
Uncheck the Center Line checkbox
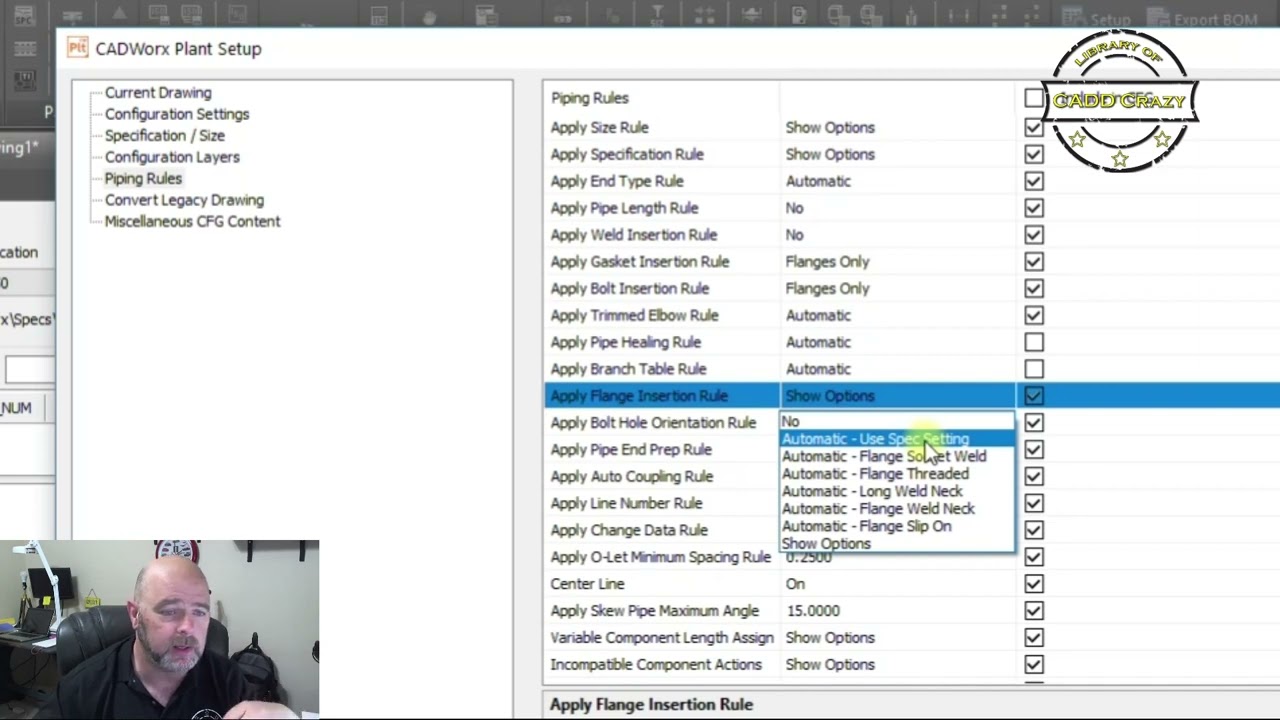pos(1034,584)
